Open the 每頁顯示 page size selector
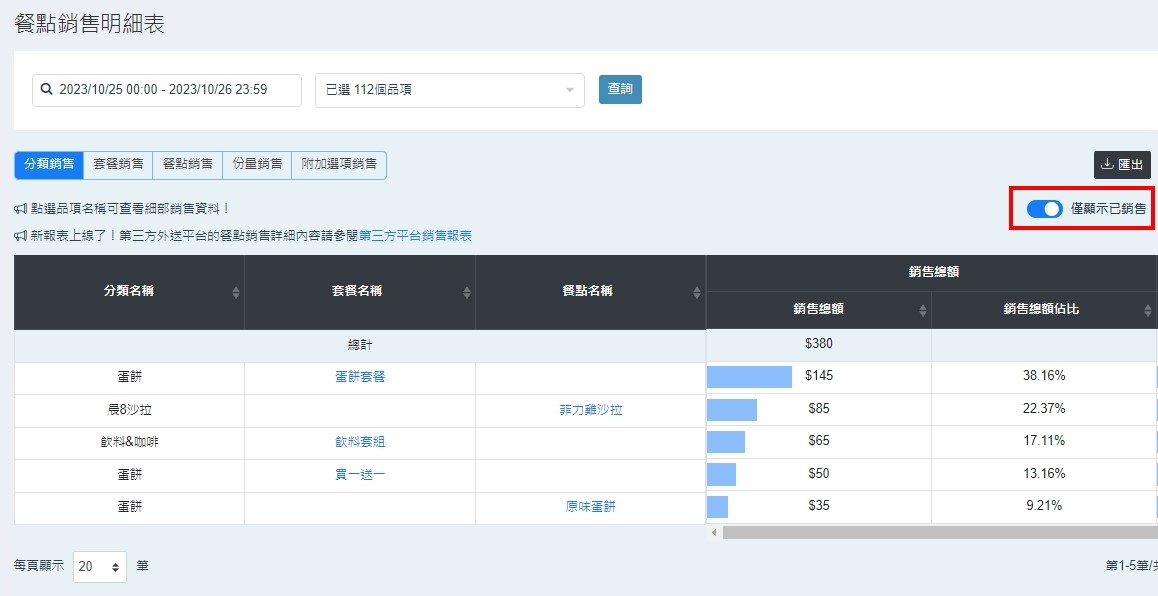 click(x=100, y=566)
